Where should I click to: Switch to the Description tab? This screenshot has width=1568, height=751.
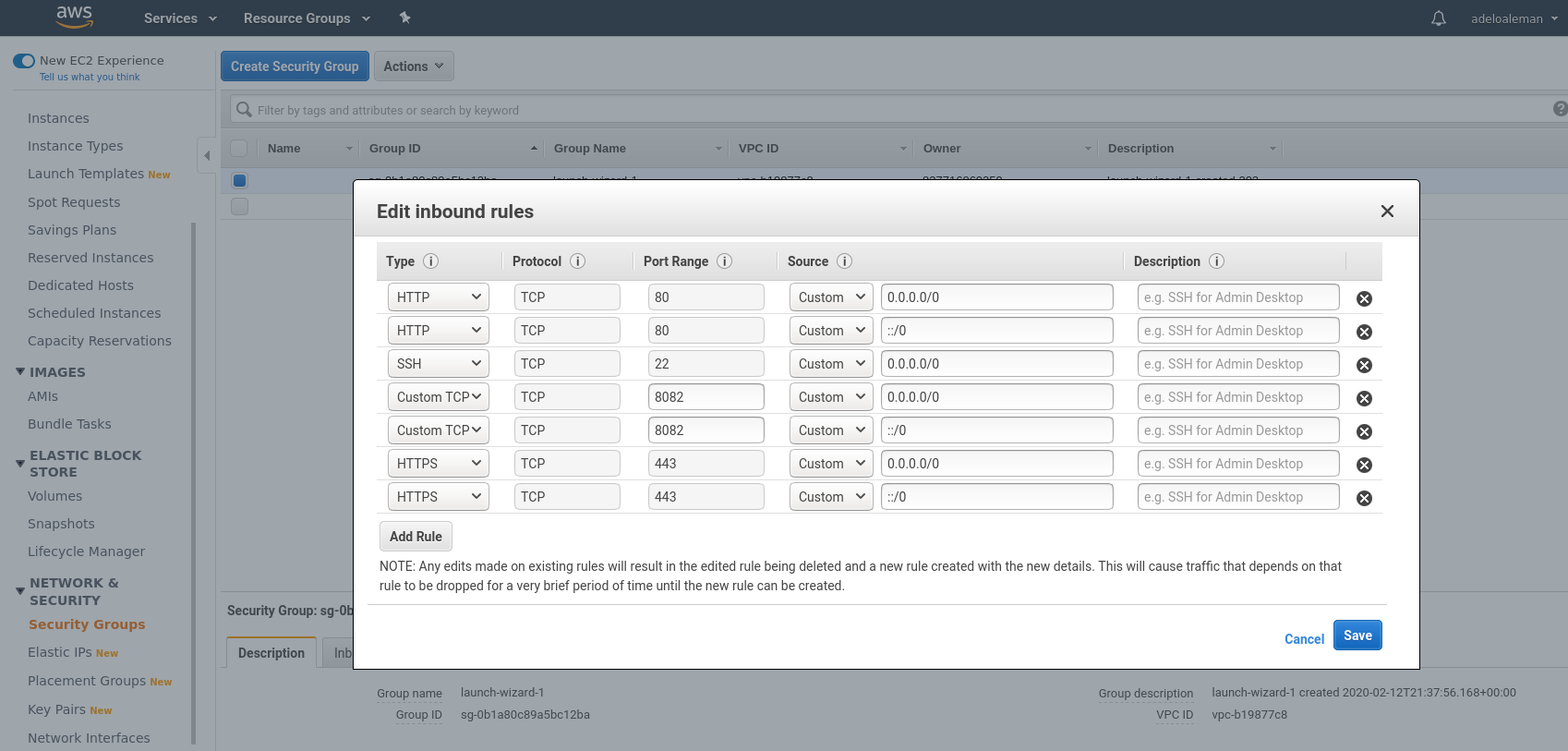271,653
